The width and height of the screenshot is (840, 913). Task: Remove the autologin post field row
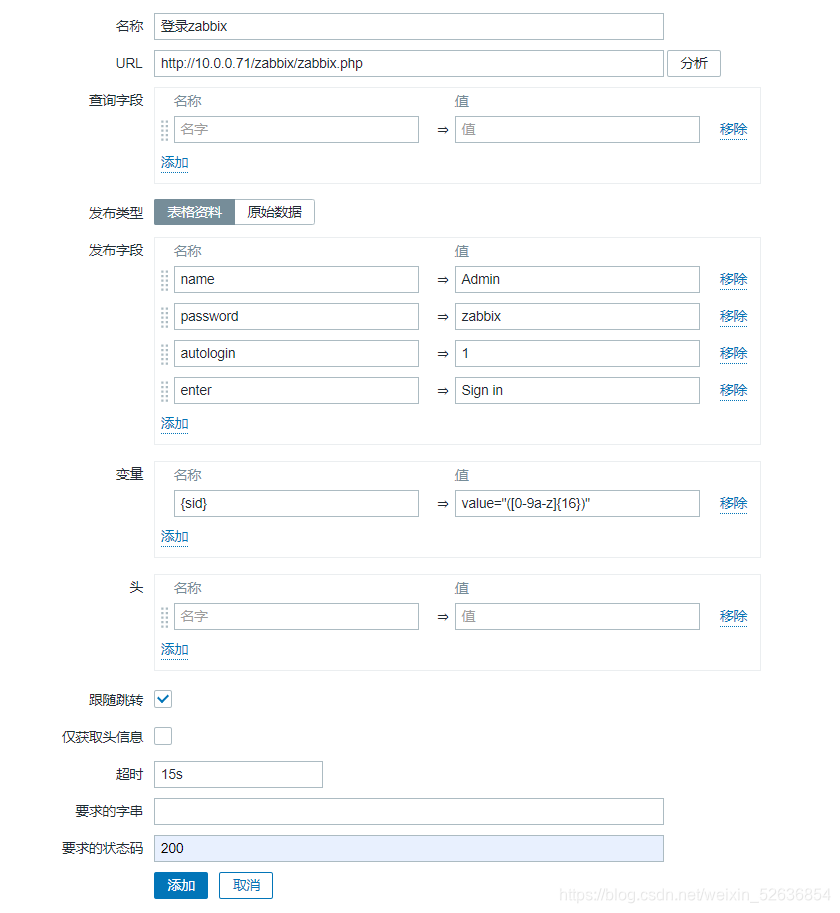pos(733,353)
